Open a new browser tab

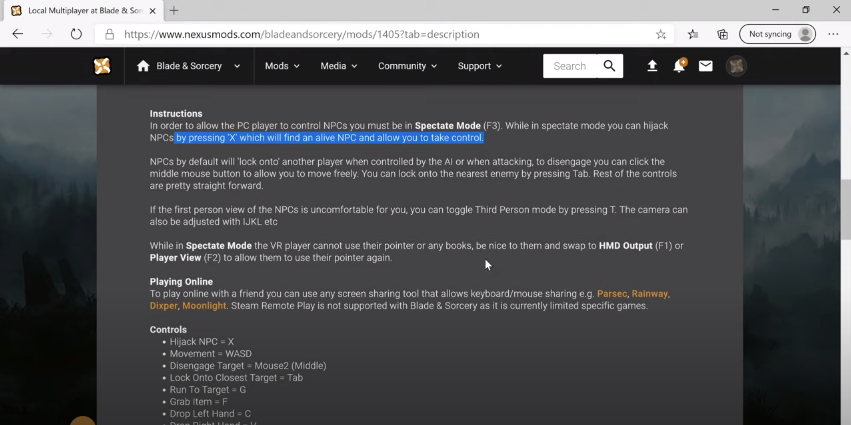[x=174, y=10]
